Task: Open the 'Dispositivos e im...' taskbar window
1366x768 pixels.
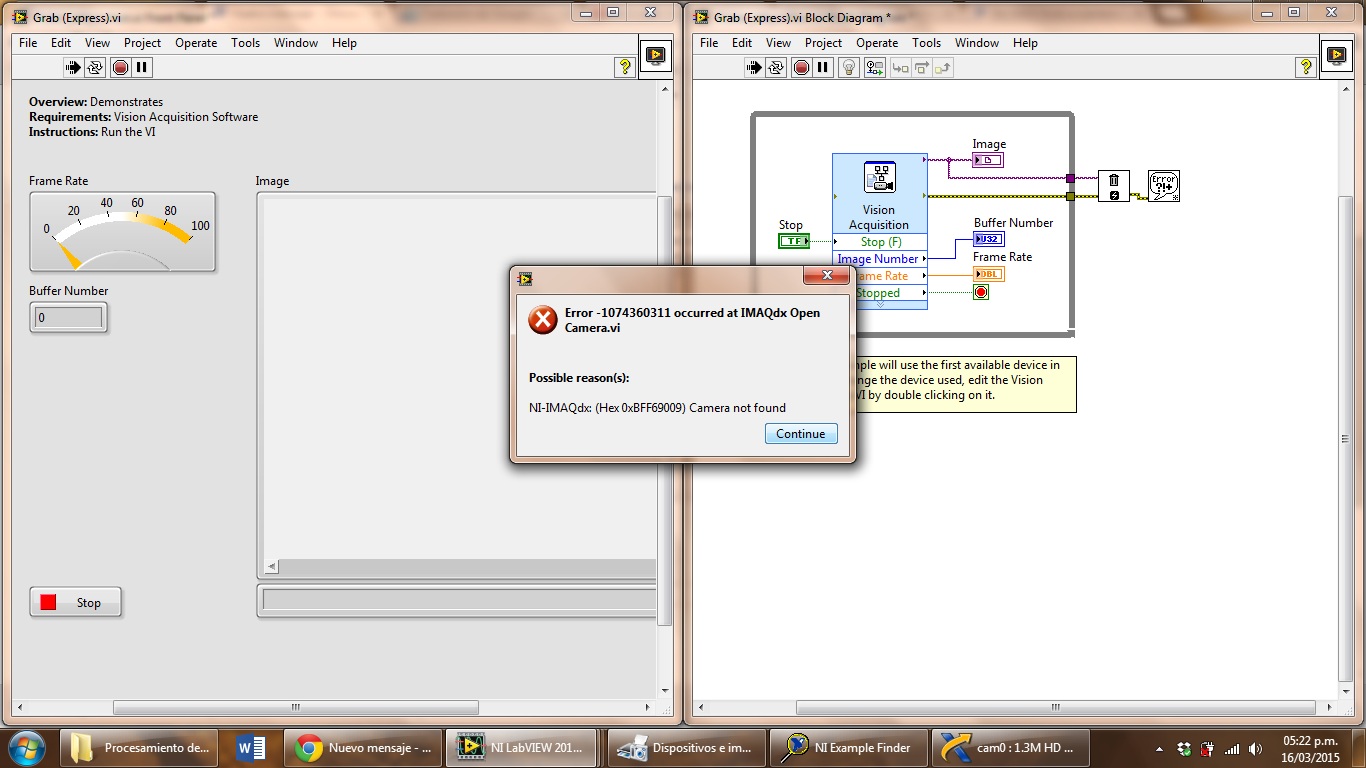Action: pyautogui.click(x=686, y=747)
